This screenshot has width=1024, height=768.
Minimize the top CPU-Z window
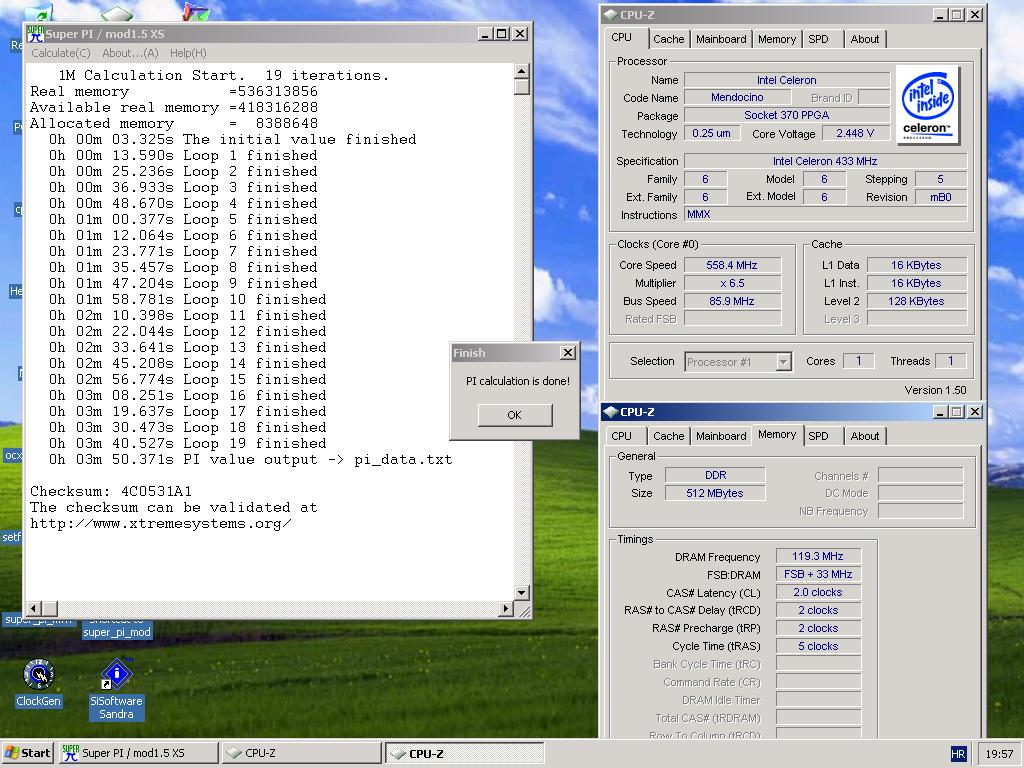click(x=940, y=14)
